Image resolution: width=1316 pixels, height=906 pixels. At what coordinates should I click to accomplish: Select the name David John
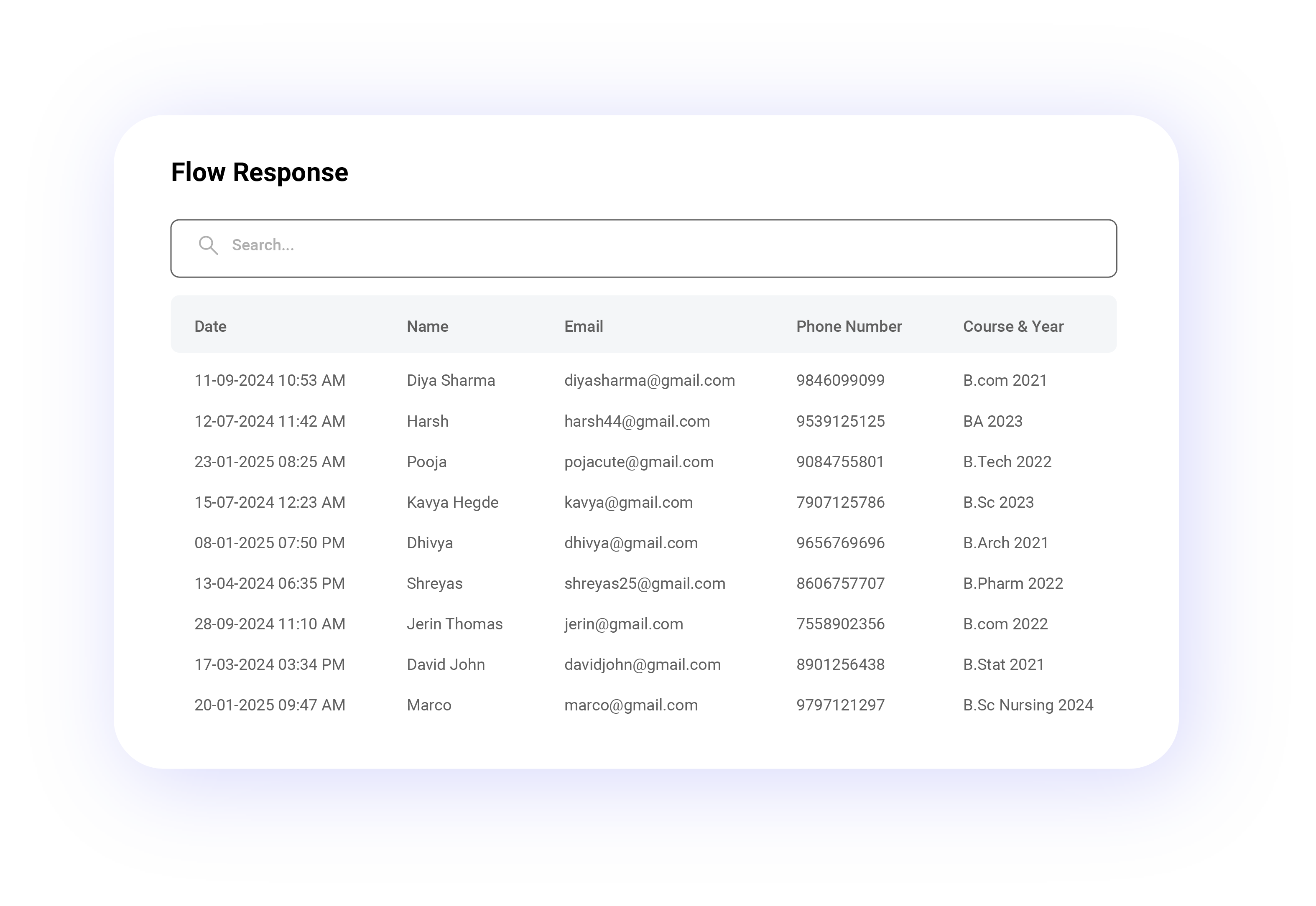[446, 665]
